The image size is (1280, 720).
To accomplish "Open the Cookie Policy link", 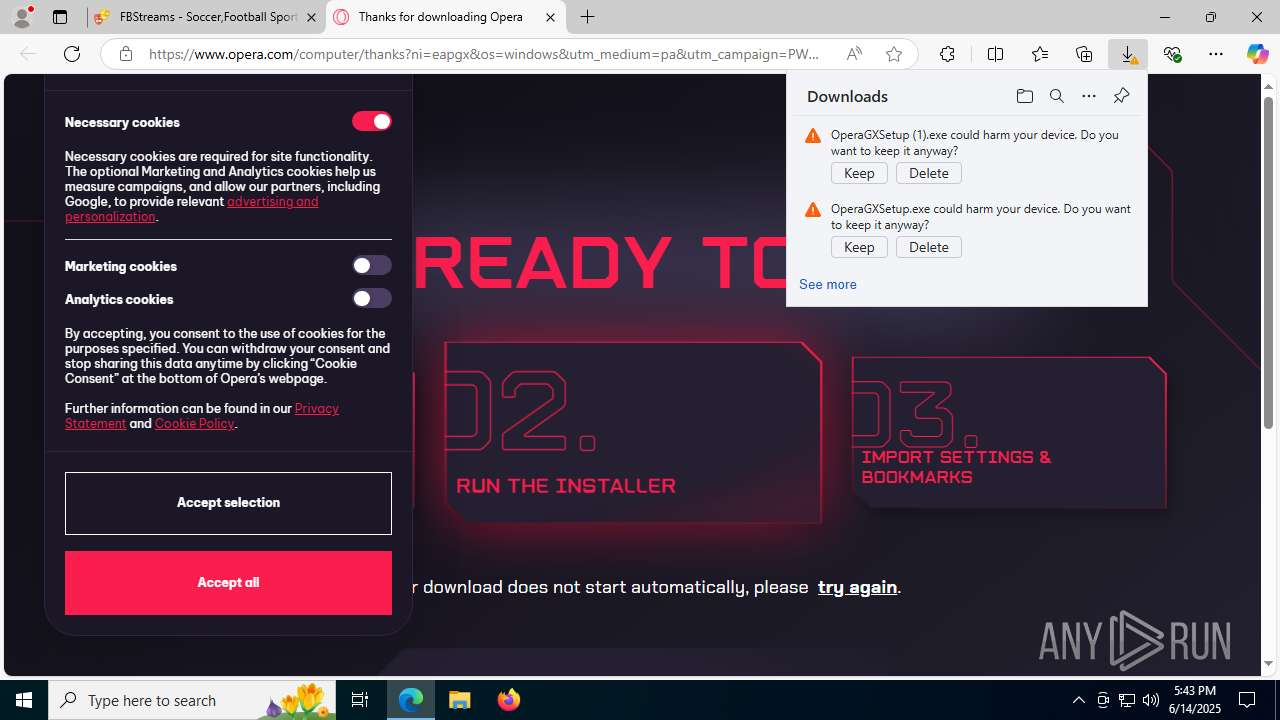I will pyautogui.click(x=194, y=423).
